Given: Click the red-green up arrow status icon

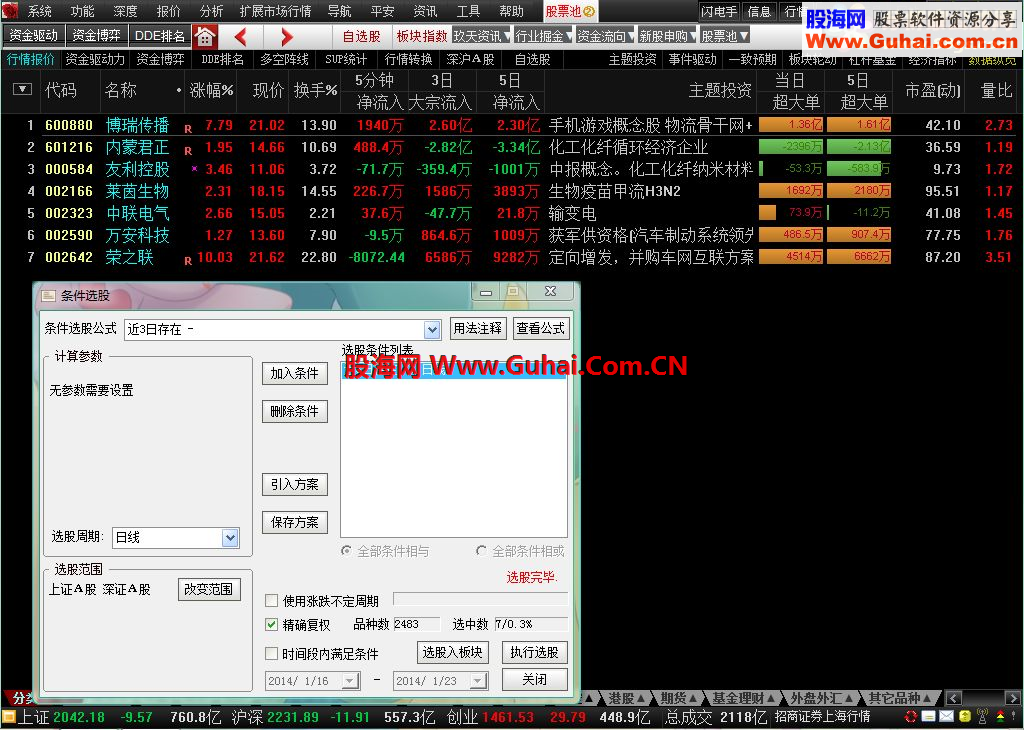Looking at the screenshot, I should pyautogui.click(x=1000, y=717).
